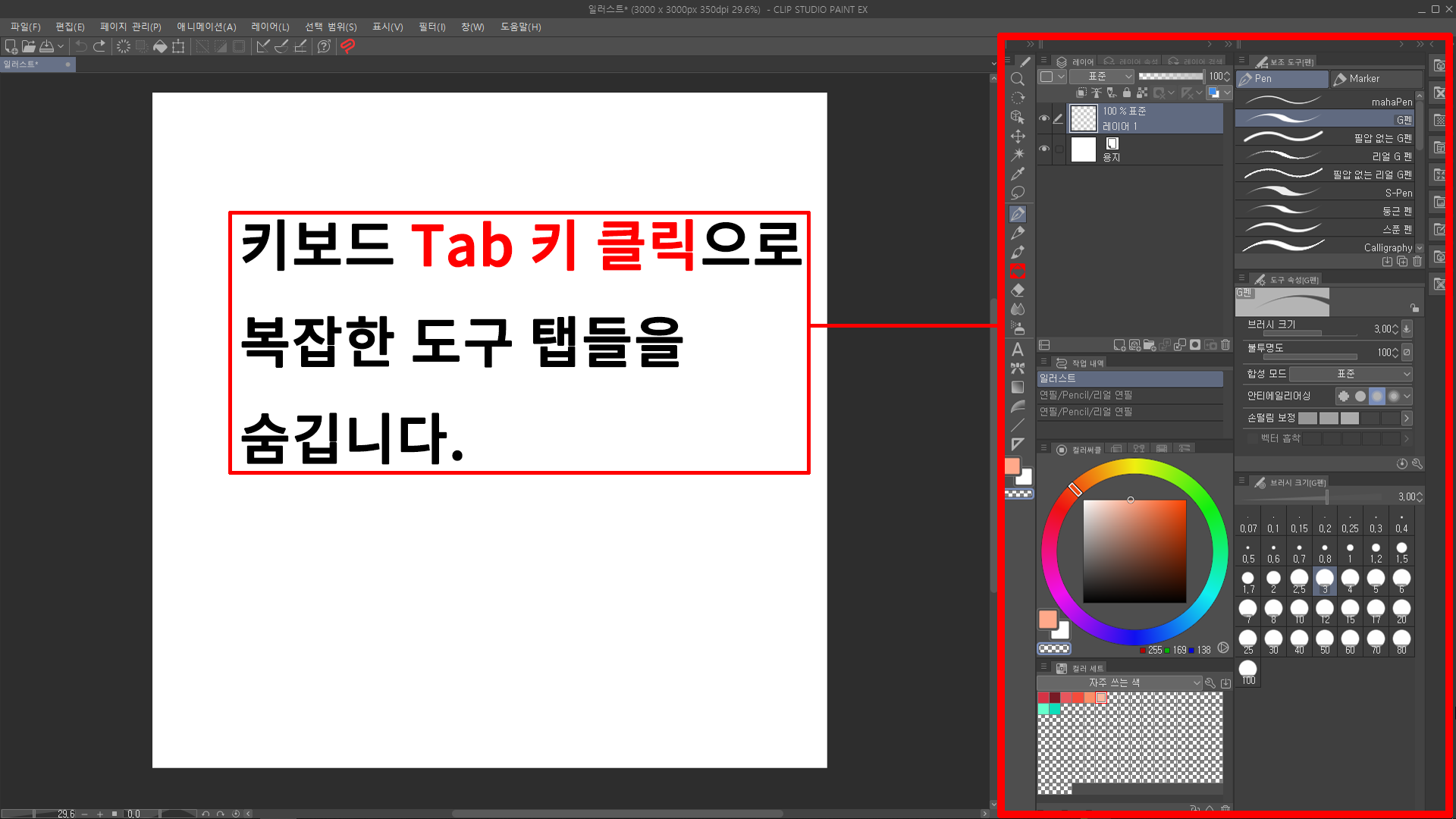The width and height of the screenshot is (1456, 819).
Task: Select the Eyedropper tool
Action: coord(1018,174)
